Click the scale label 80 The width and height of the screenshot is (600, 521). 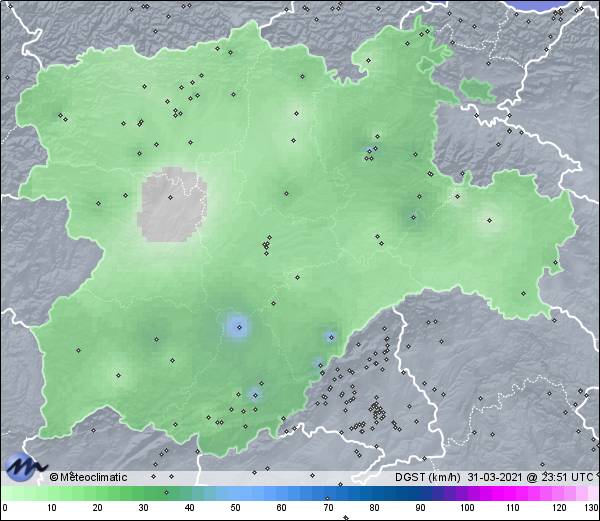pos(374,508)
